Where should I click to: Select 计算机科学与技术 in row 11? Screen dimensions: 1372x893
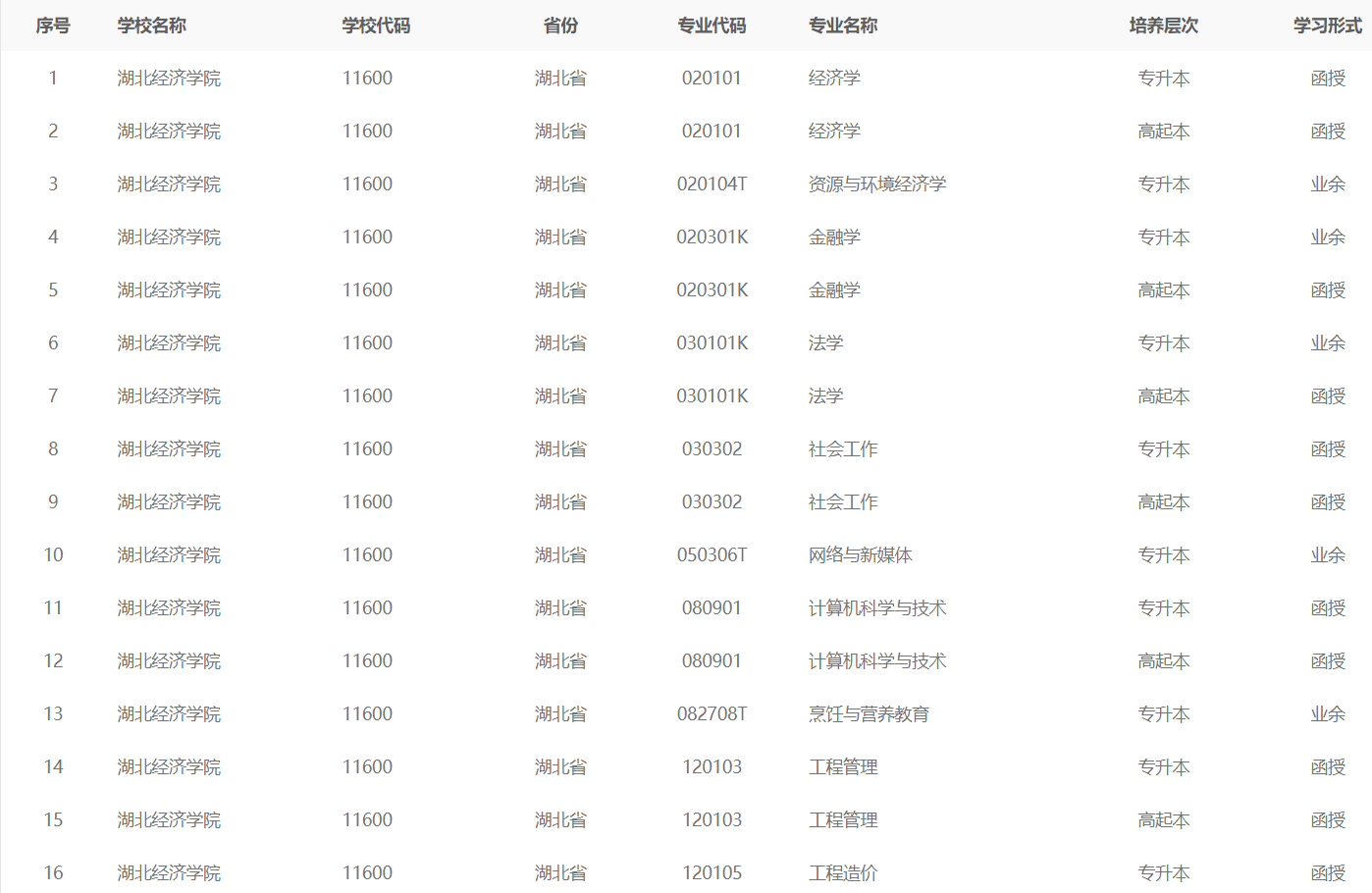click(877, 608)
